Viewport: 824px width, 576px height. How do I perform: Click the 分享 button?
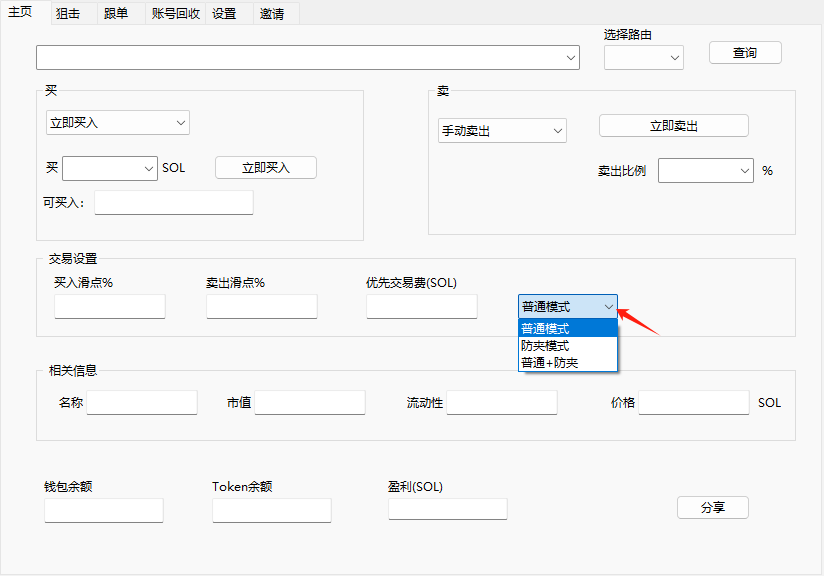713,508
